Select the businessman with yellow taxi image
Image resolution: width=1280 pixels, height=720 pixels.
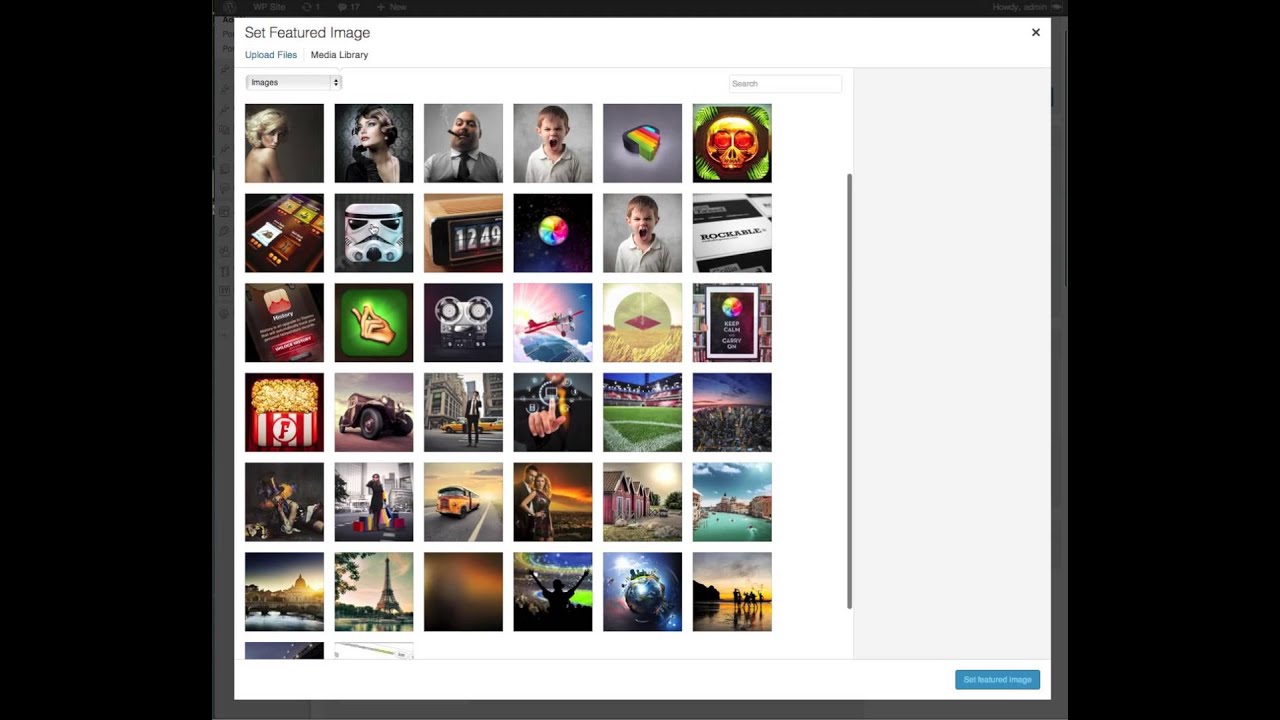click(463, 412)
